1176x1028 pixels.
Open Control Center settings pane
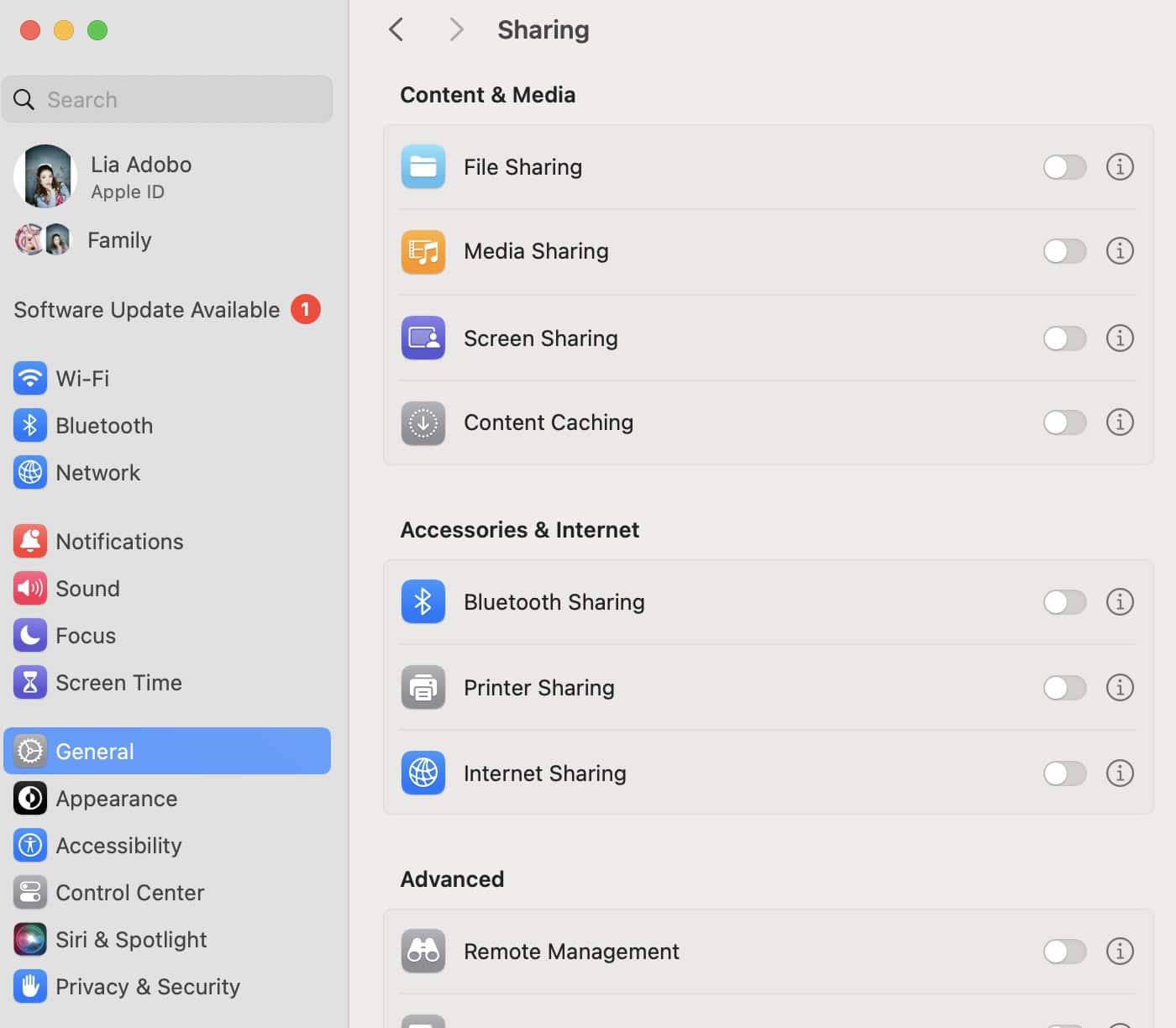pyautogui.click(x=129, y=893)
